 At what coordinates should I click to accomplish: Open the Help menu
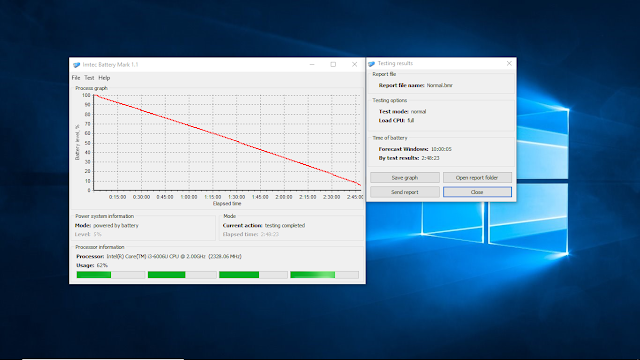click(104, 78)
